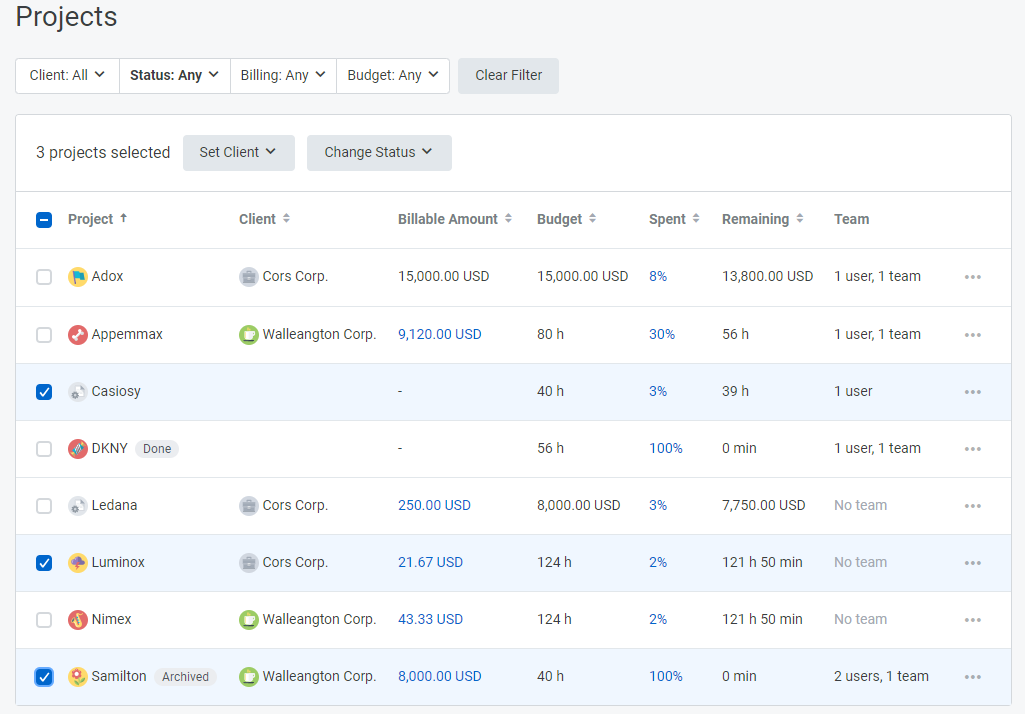Click the Walleangton Corp. icon in the Appemmax row
This screenshot has height=714, width=1025.
(x=248, y=335)
